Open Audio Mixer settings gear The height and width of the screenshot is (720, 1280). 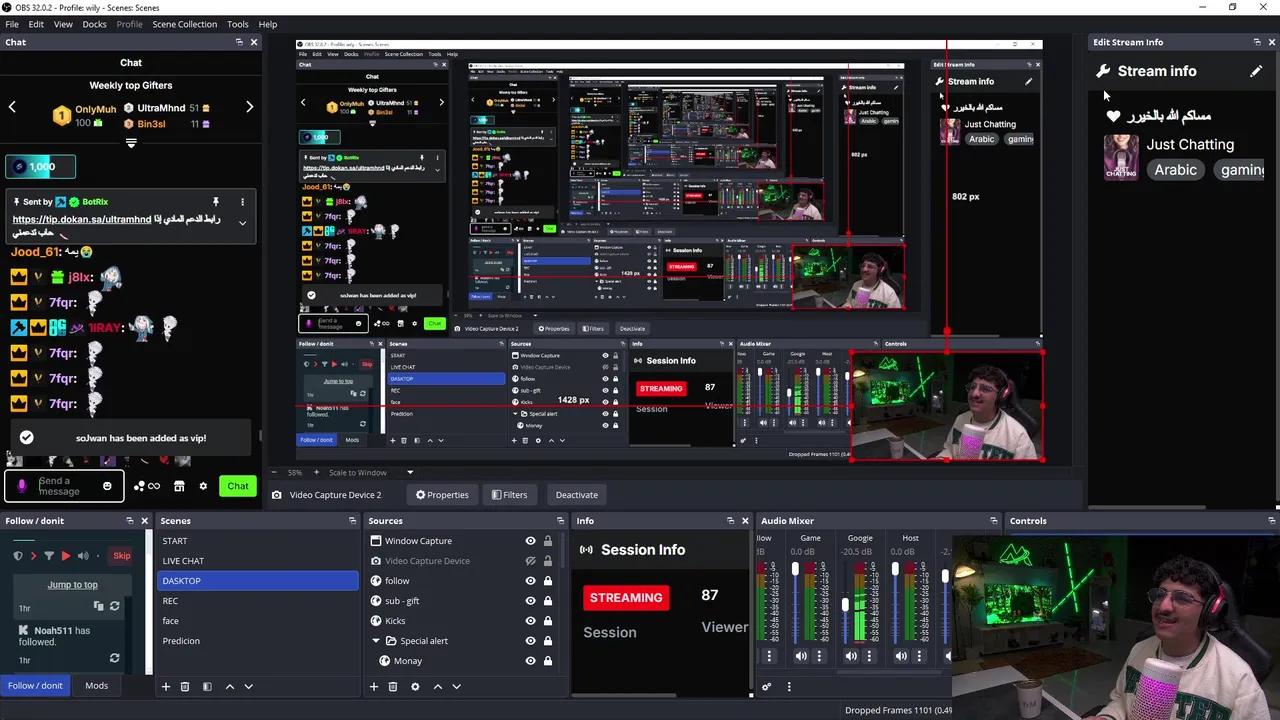point(767,686)
